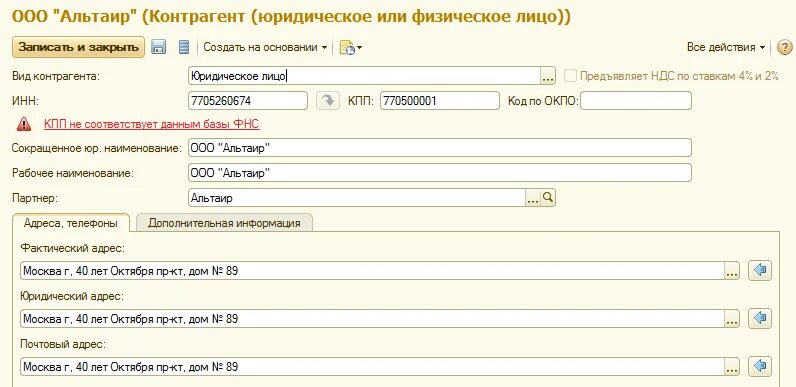Click the Код по ОКПО input field
The width and height of the screenshot is (796, 387).
click(636, 101)
